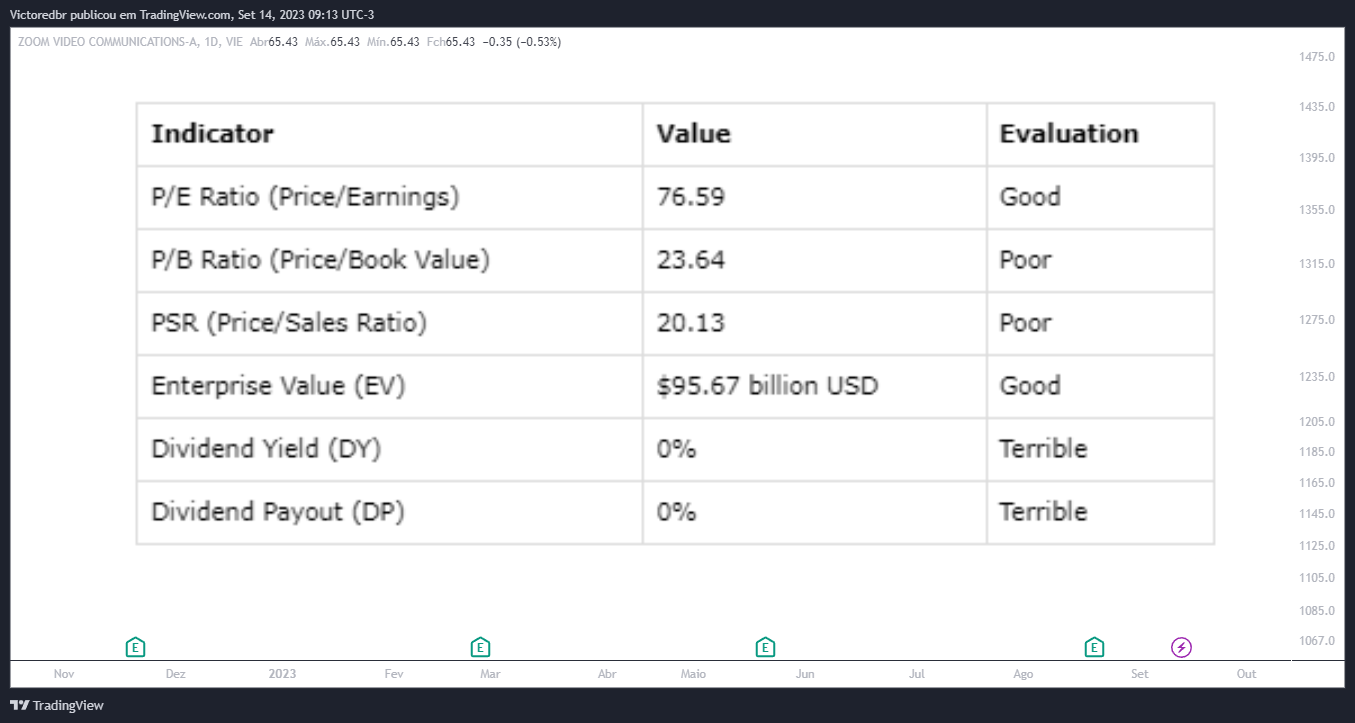Open the earnings marker beside Mar

point(480,647)
